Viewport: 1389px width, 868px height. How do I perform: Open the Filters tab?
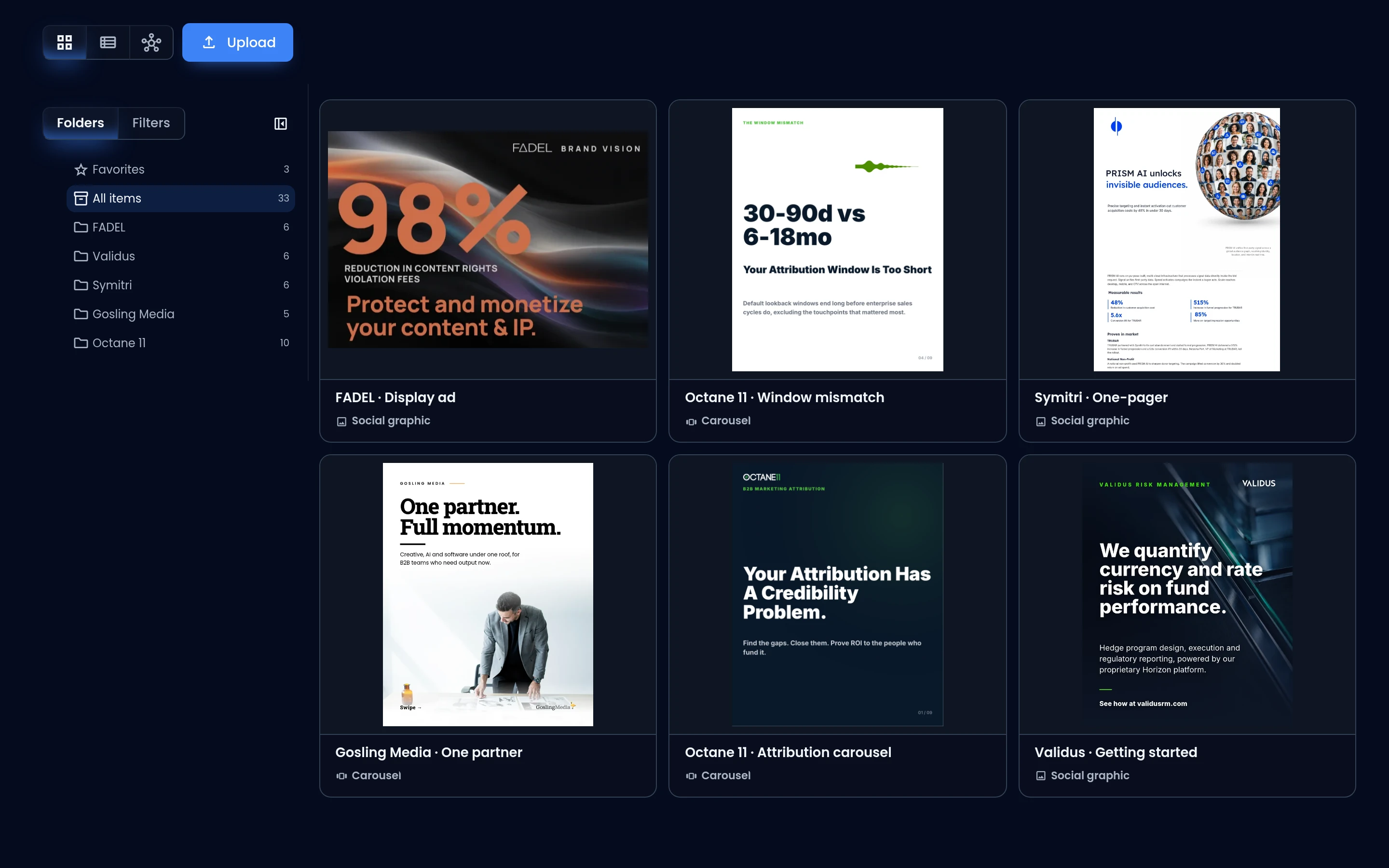pos(151,123)
